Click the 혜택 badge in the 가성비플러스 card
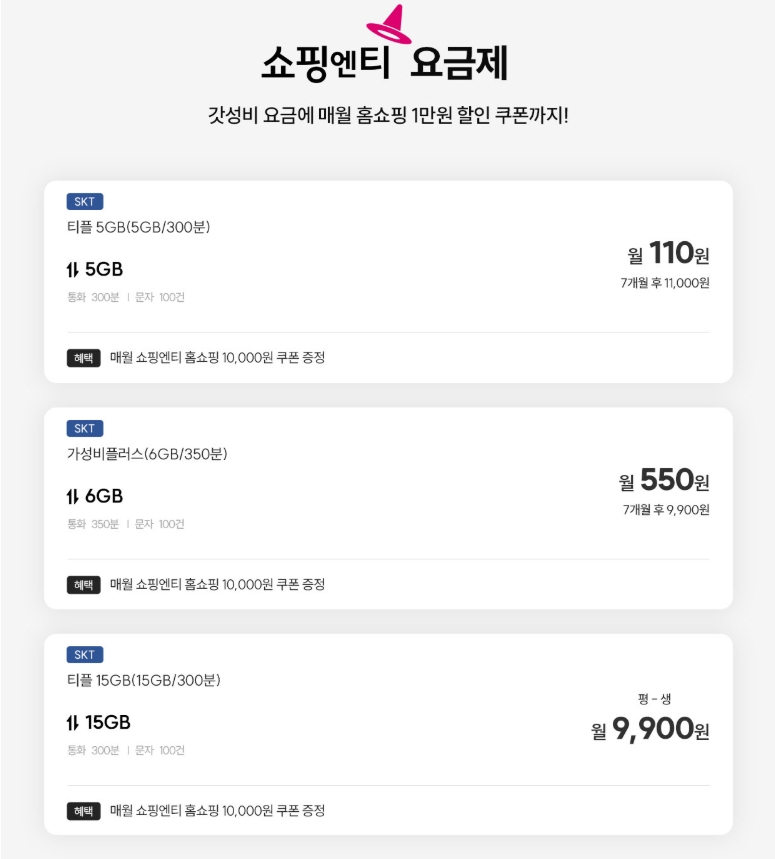This screenshot has height=859, width=775. [84, 585]
